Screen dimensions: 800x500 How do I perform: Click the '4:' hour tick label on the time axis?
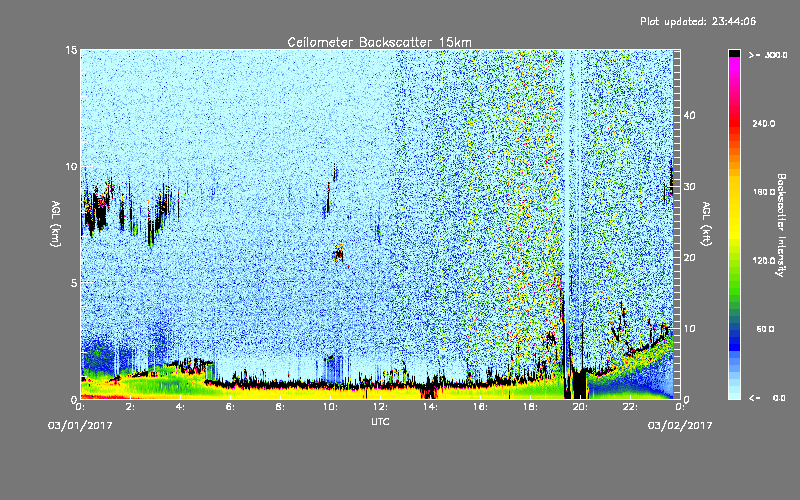[x=181, y=407]
